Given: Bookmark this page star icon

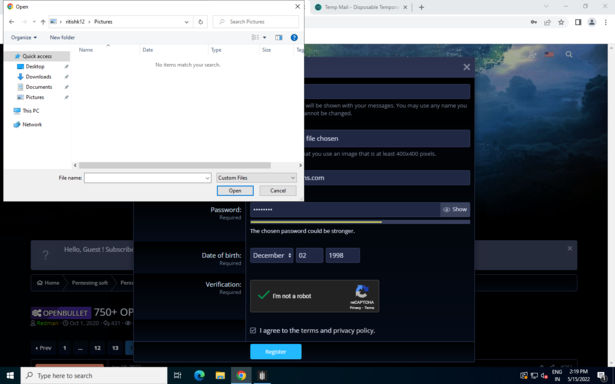Looking at the screenshot, I should pyautogui.click(x=561, y=22).
